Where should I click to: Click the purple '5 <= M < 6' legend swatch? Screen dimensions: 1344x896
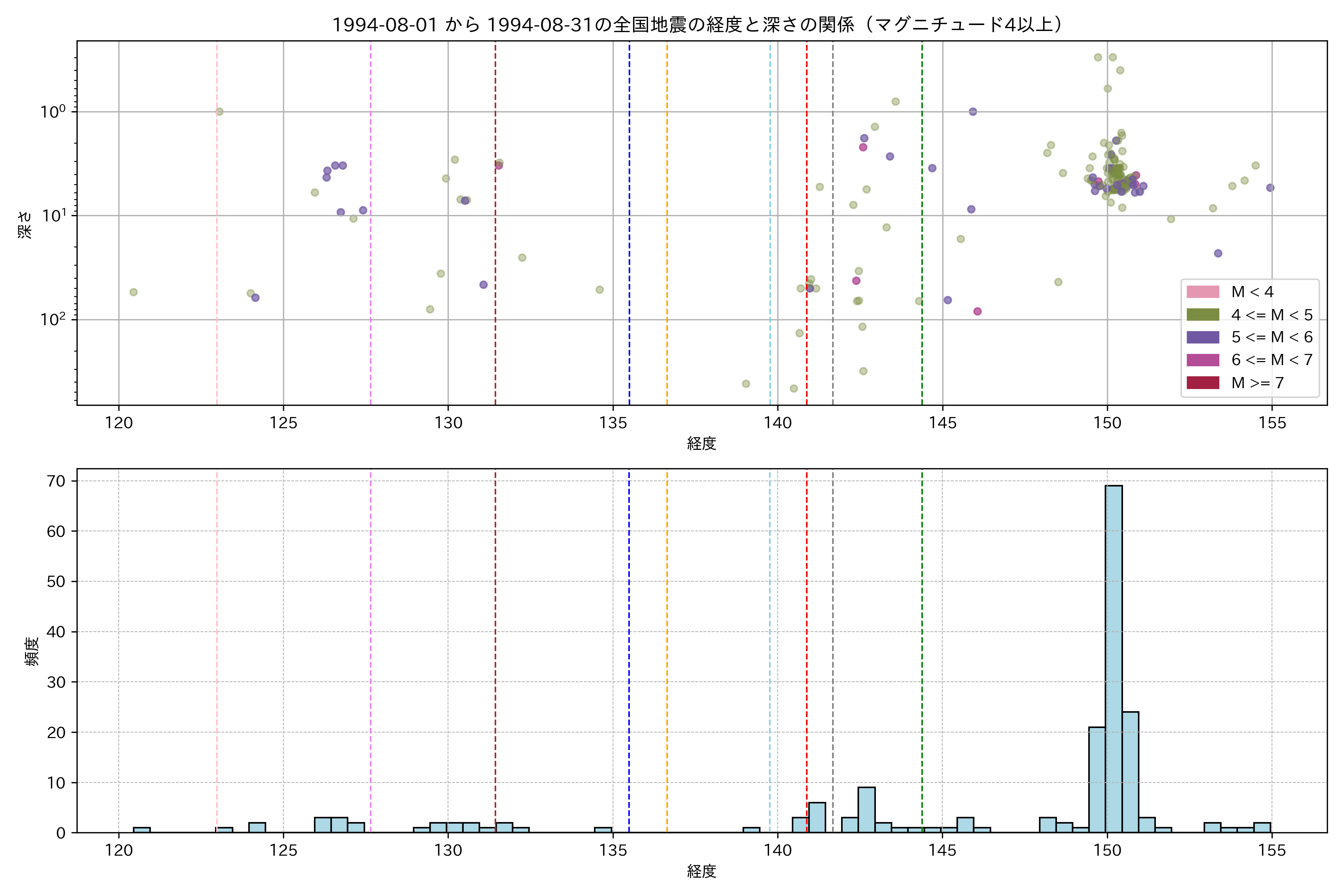click(x=1202, y=337)
